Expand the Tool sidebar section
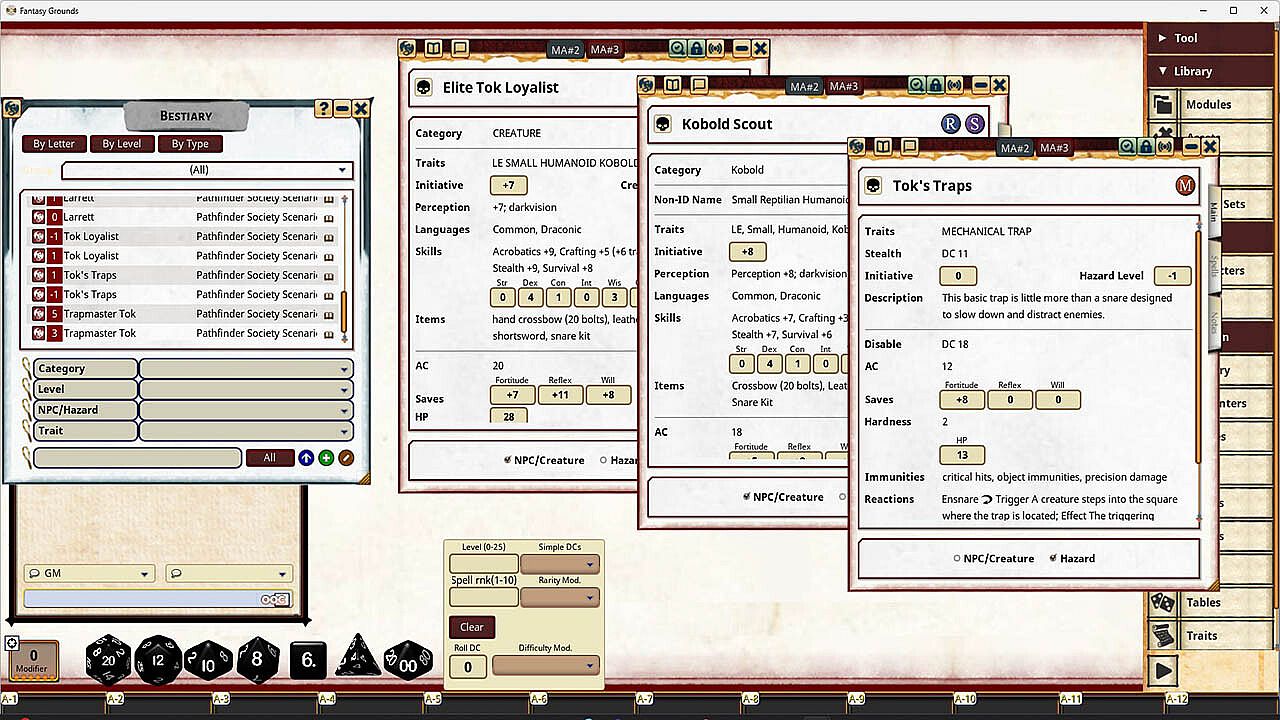1280x720 pixels. 1210,38
